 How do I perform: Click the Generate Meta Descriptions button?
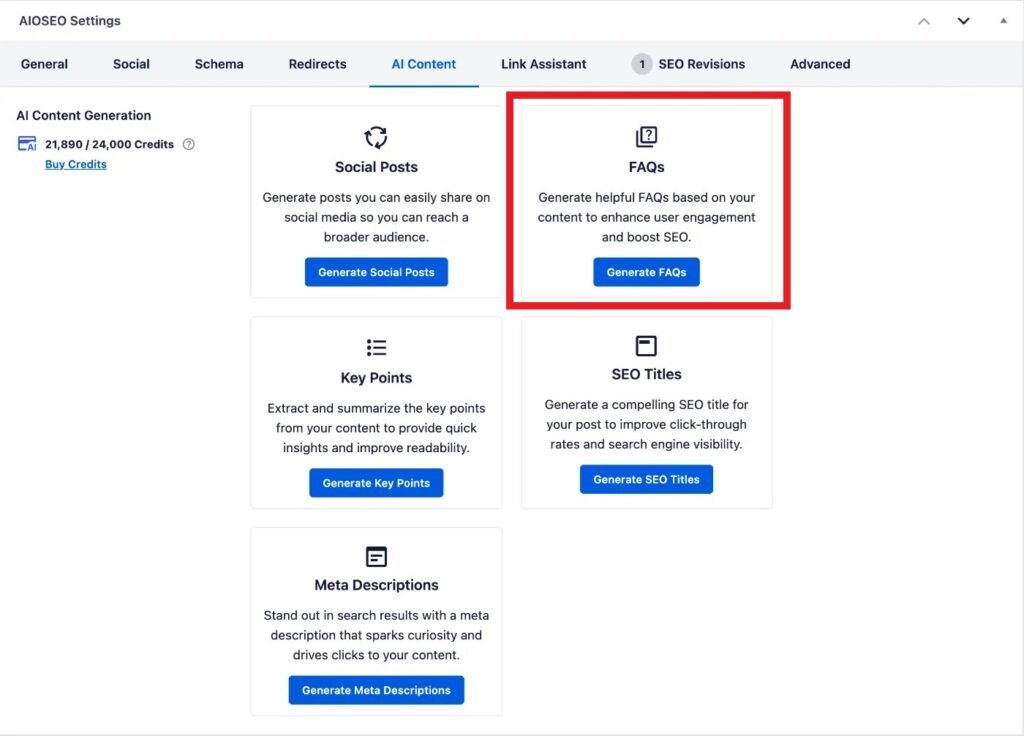click(376, 690)
